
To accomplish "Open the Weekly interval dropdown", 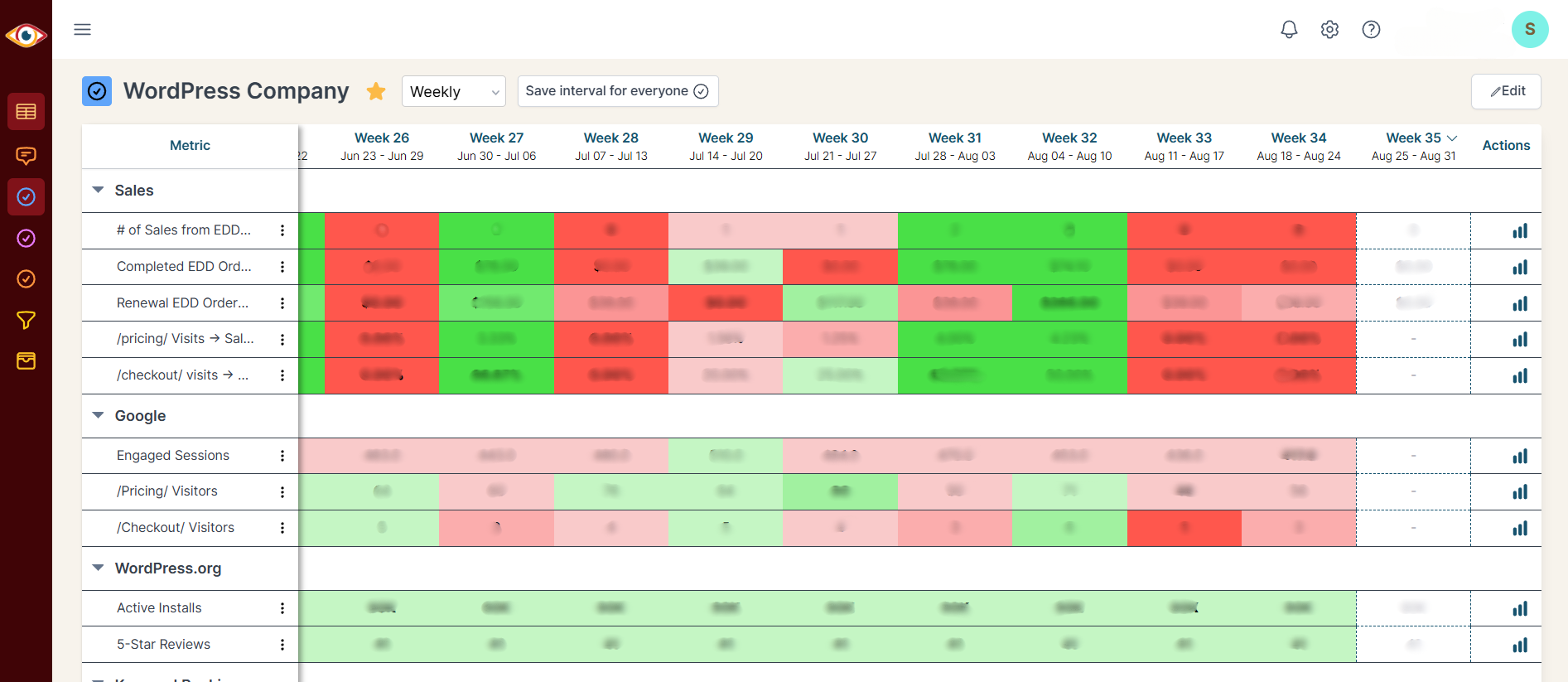I will [x=453, y=91].
